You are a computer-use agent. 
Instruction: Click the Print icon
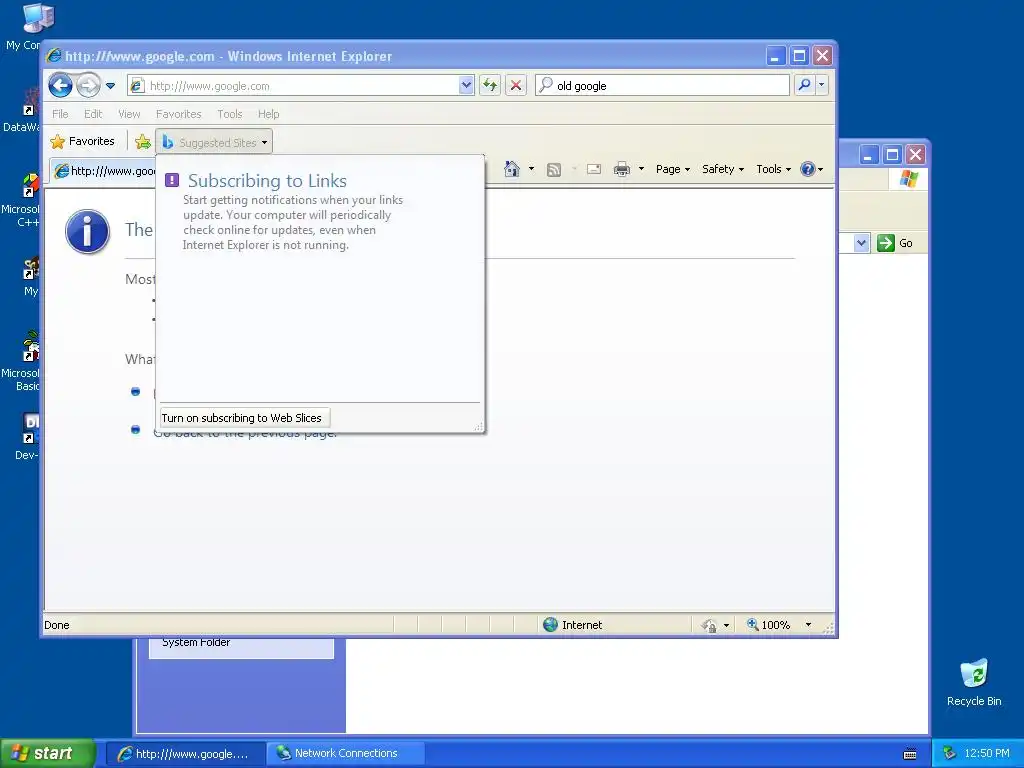pos(622,169)
